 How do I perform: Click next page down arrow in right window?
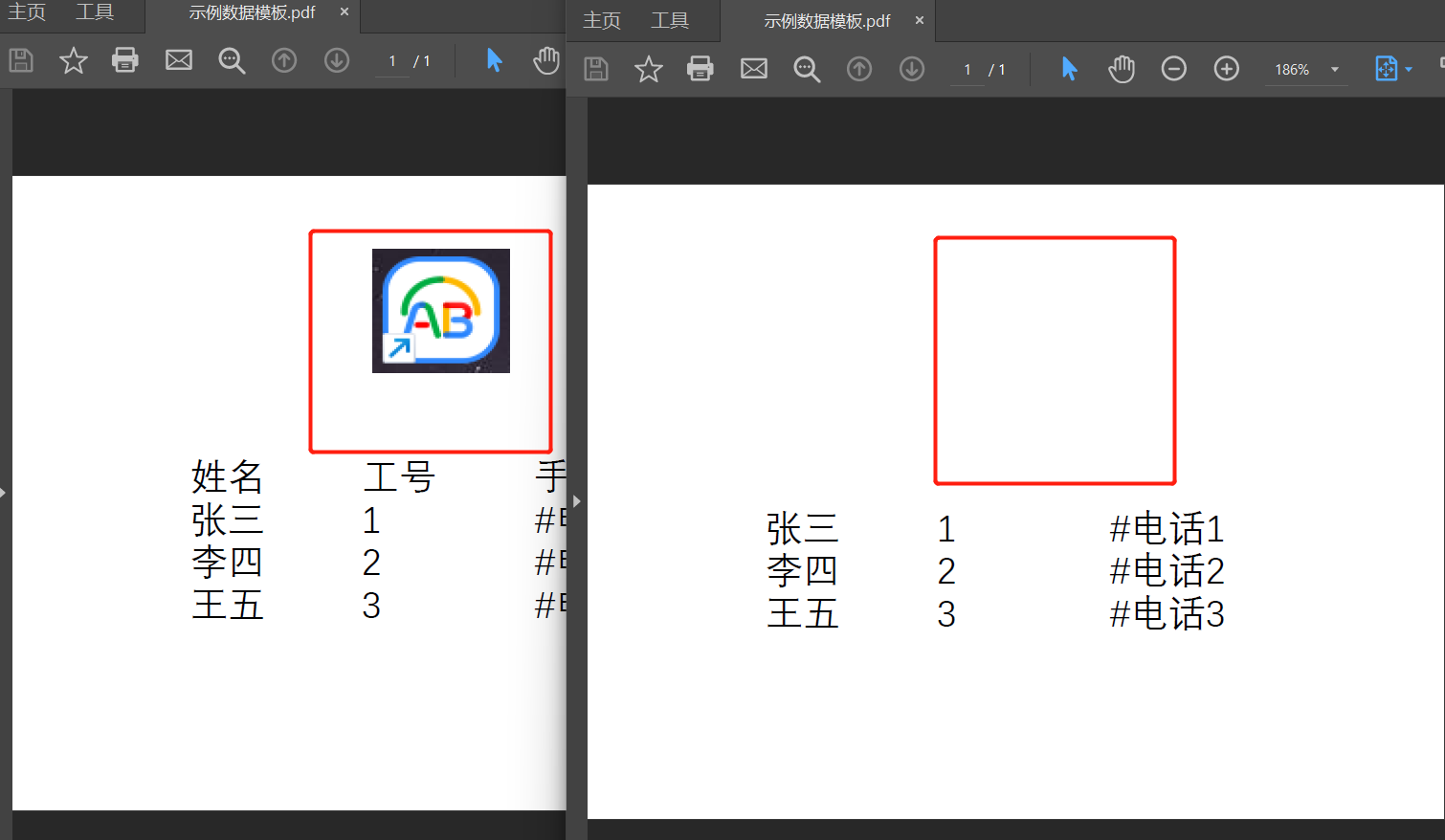click(912, 69)
